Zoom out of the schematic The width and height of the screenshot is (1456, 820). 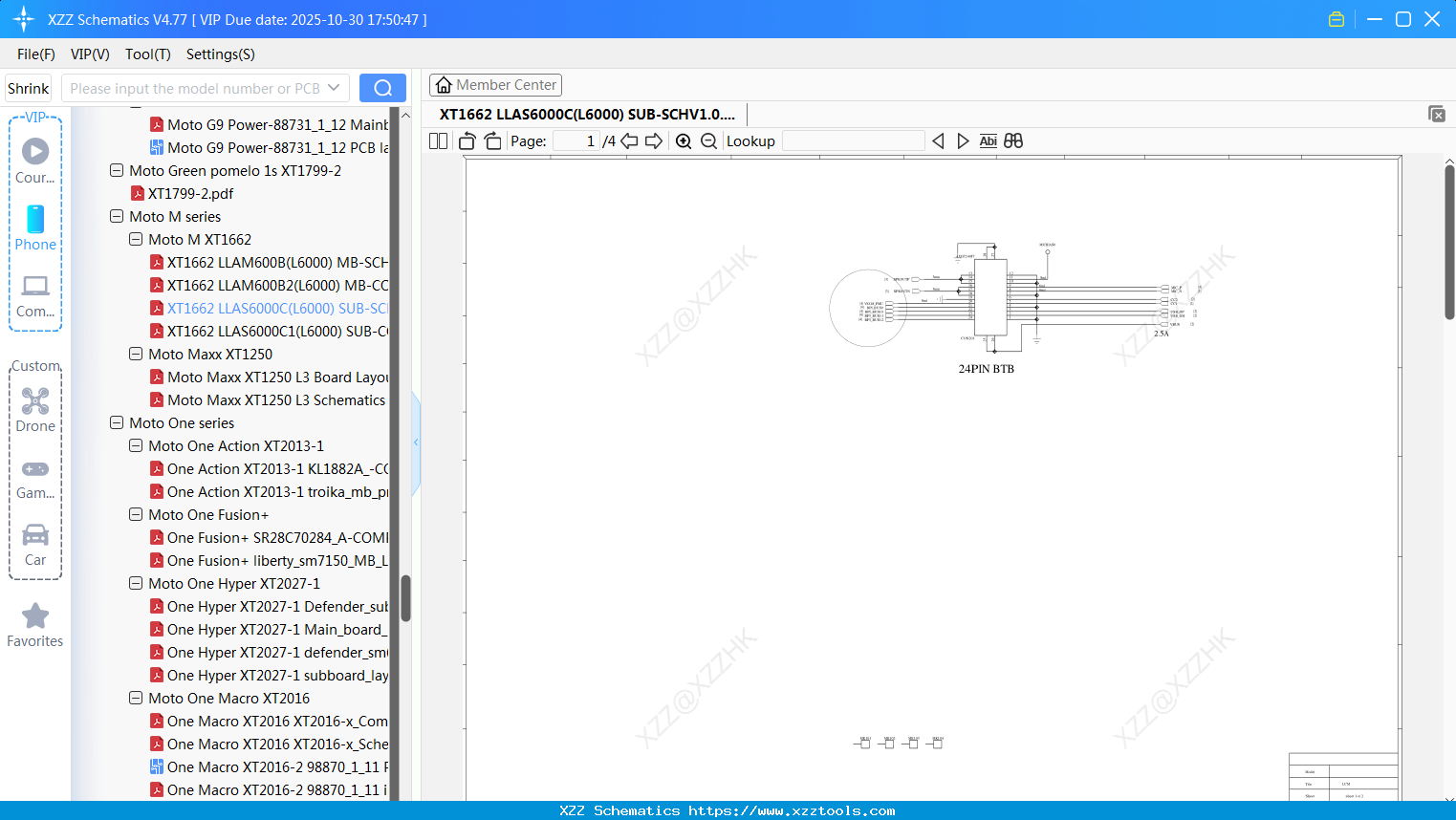click(708, 141)
